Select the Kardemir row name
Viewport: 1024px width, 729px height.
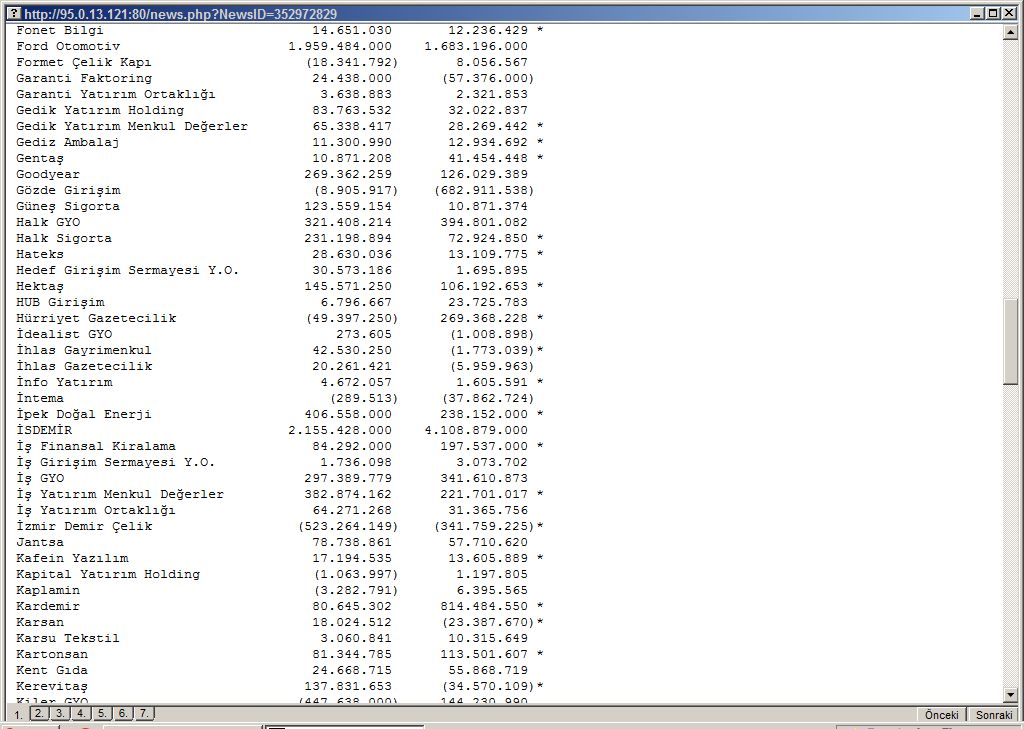48,606
